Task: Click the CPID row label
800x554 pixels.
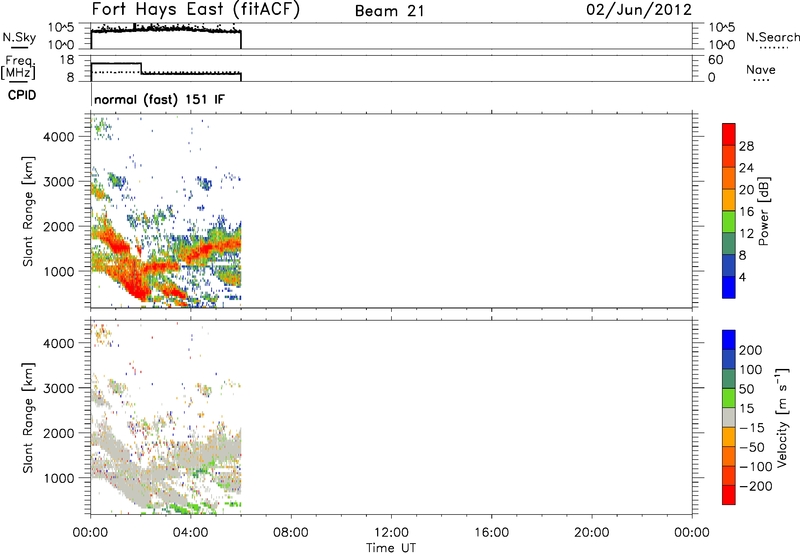Action: pos(22,95)
